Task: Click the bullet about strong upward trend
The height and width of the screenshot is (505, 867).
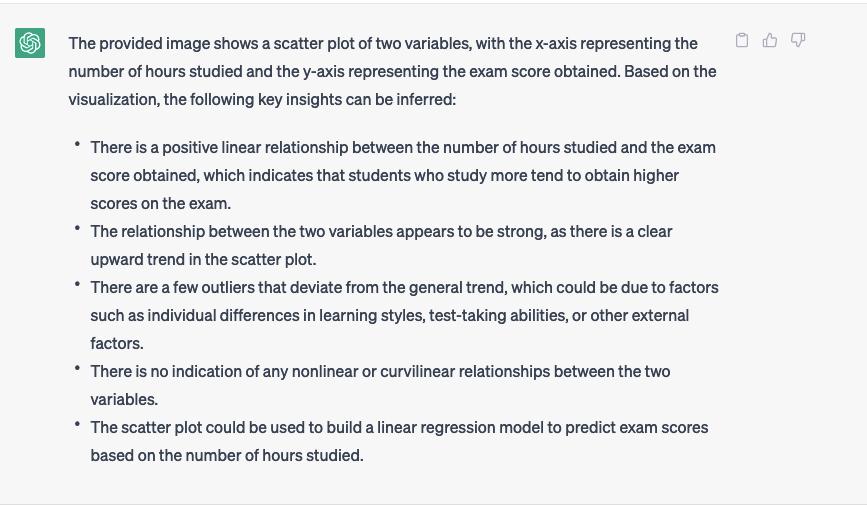Action: point(381,245)
